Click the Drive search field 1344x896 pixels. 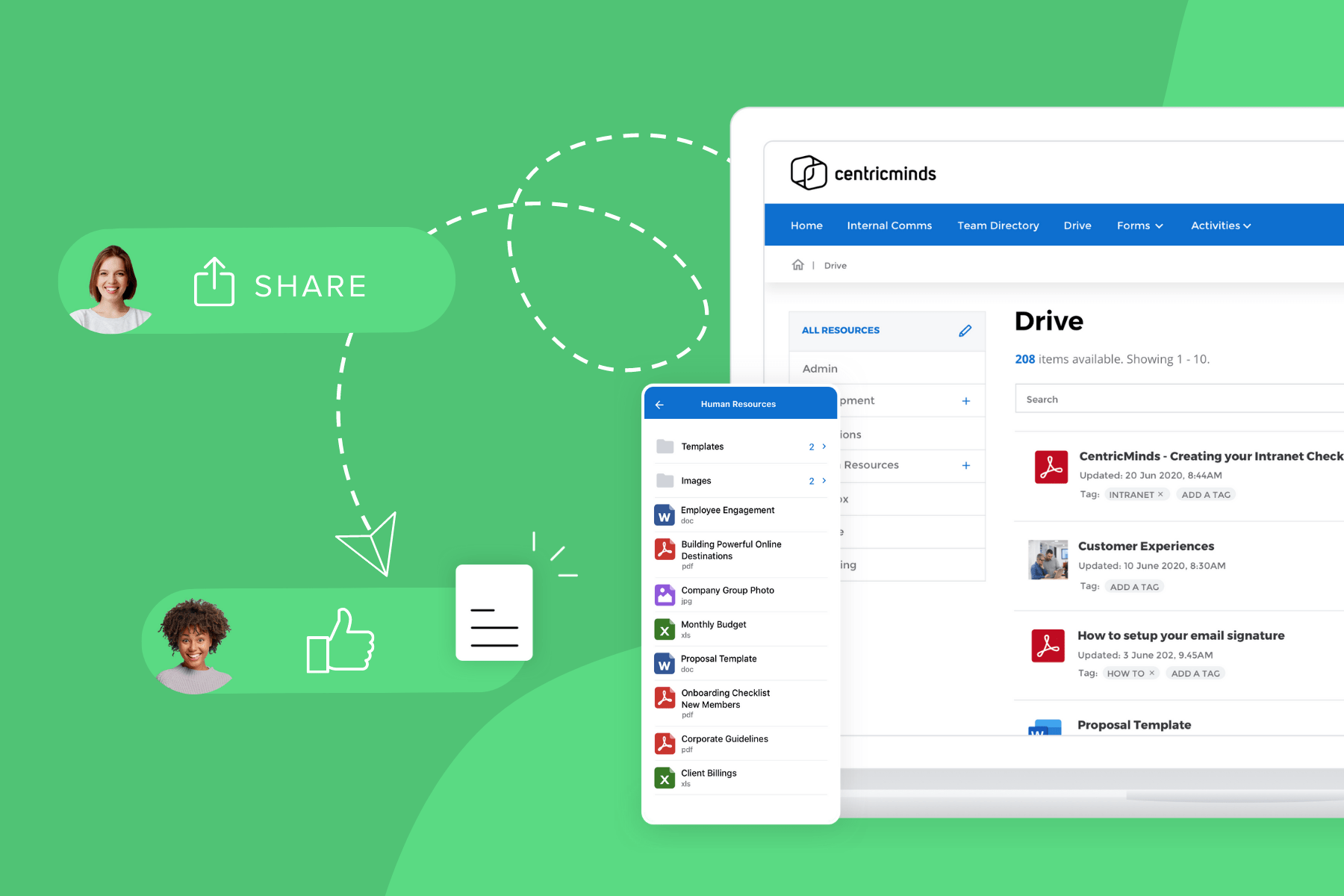point(1180,399)
